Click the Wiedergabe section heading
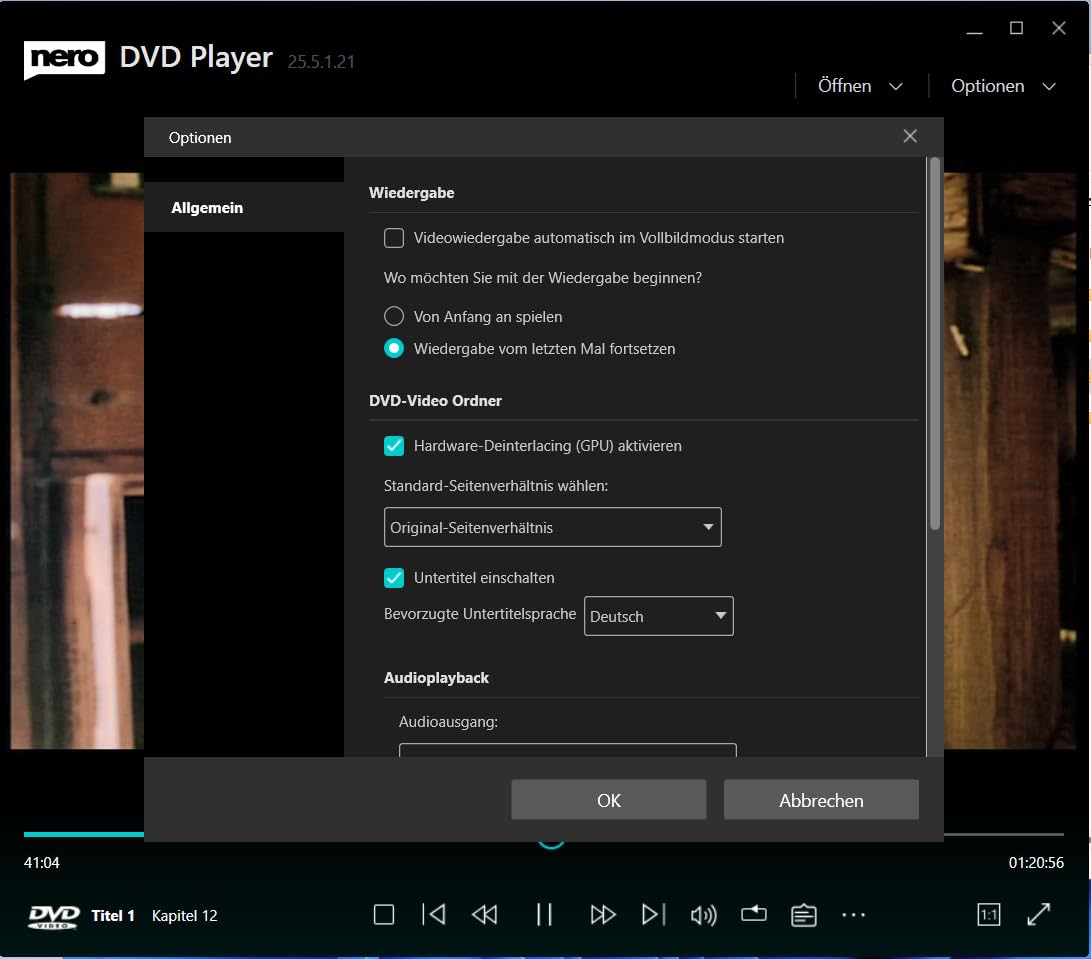Image resolution: width=1091 pixels, height=959 pixels. pyautogui.click(x=411, y=193)
